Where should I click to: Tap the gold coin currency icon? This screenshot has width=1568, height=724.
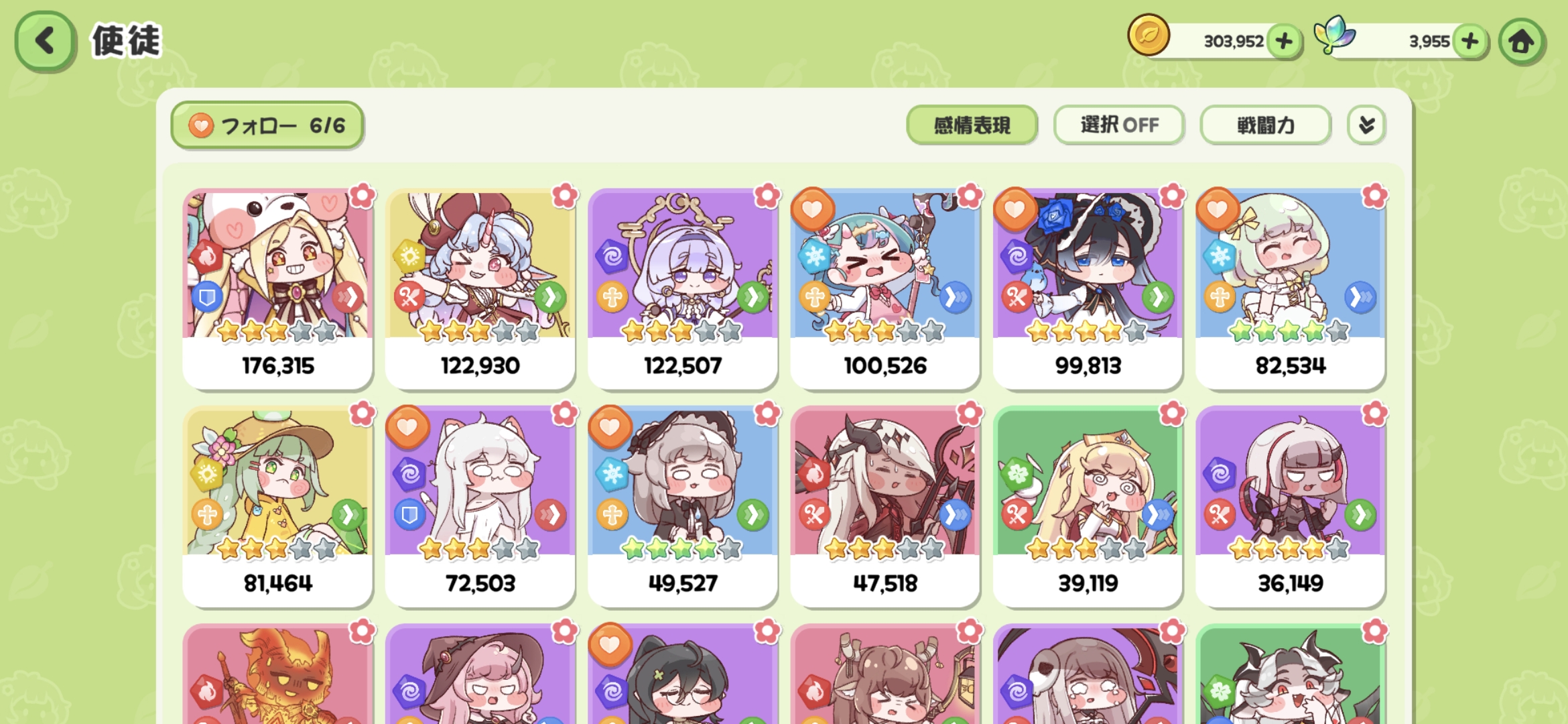pos(1148,35)
